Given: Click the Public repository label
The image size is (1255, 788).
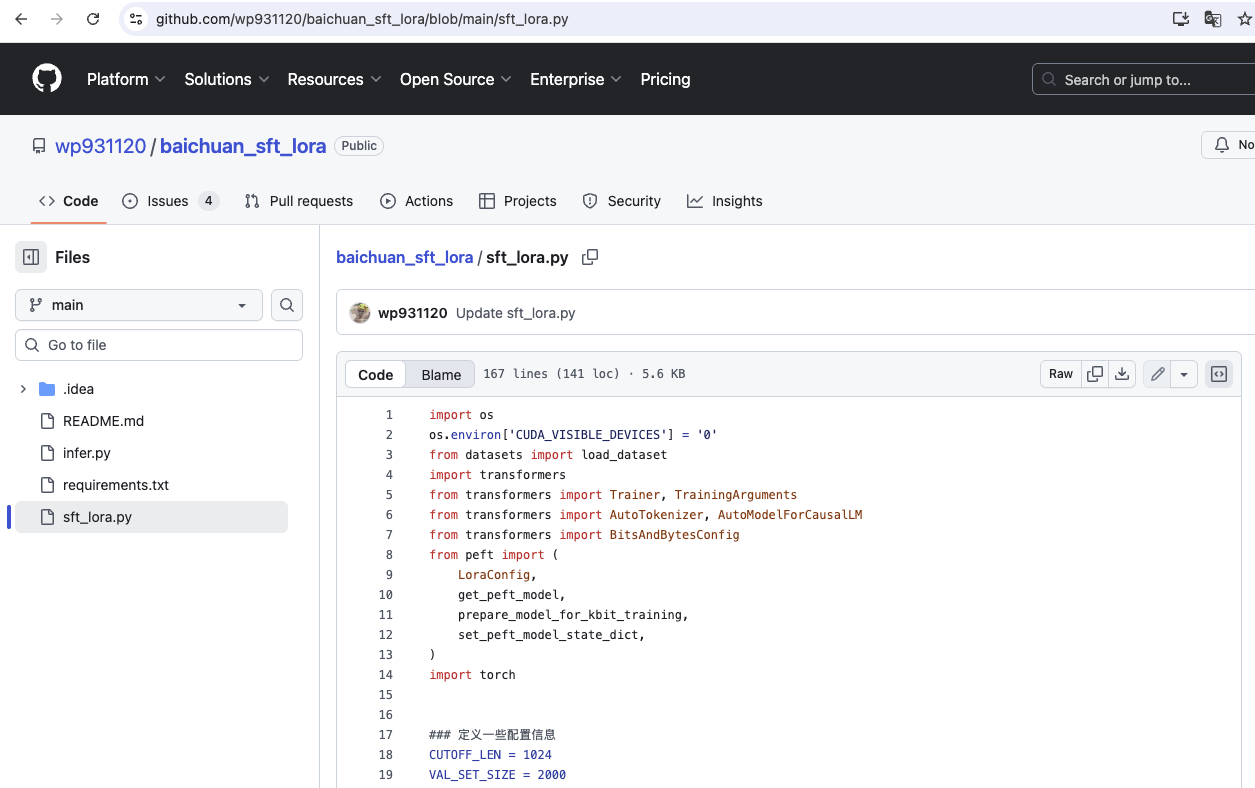Looking at the screenshot, I should [359, 146].
